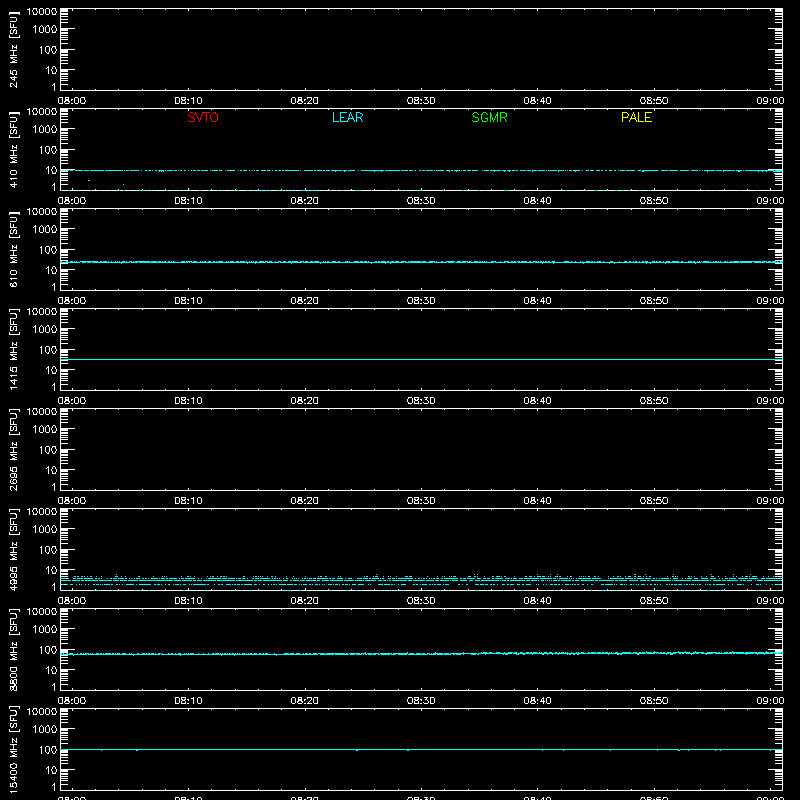Viewport: 800px width, 800px height.
Task: Select the 1415 MHz [SFU] axis title
Action: point(13,349)
